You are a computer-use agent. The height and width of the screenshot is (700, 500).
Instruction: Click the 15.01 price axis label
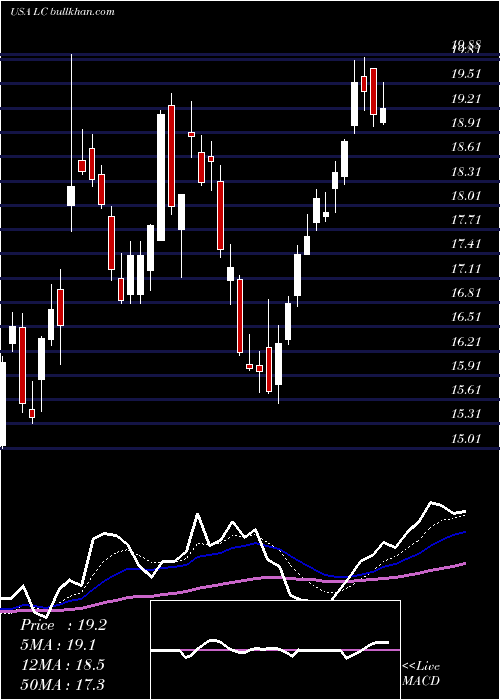[466, 439]
